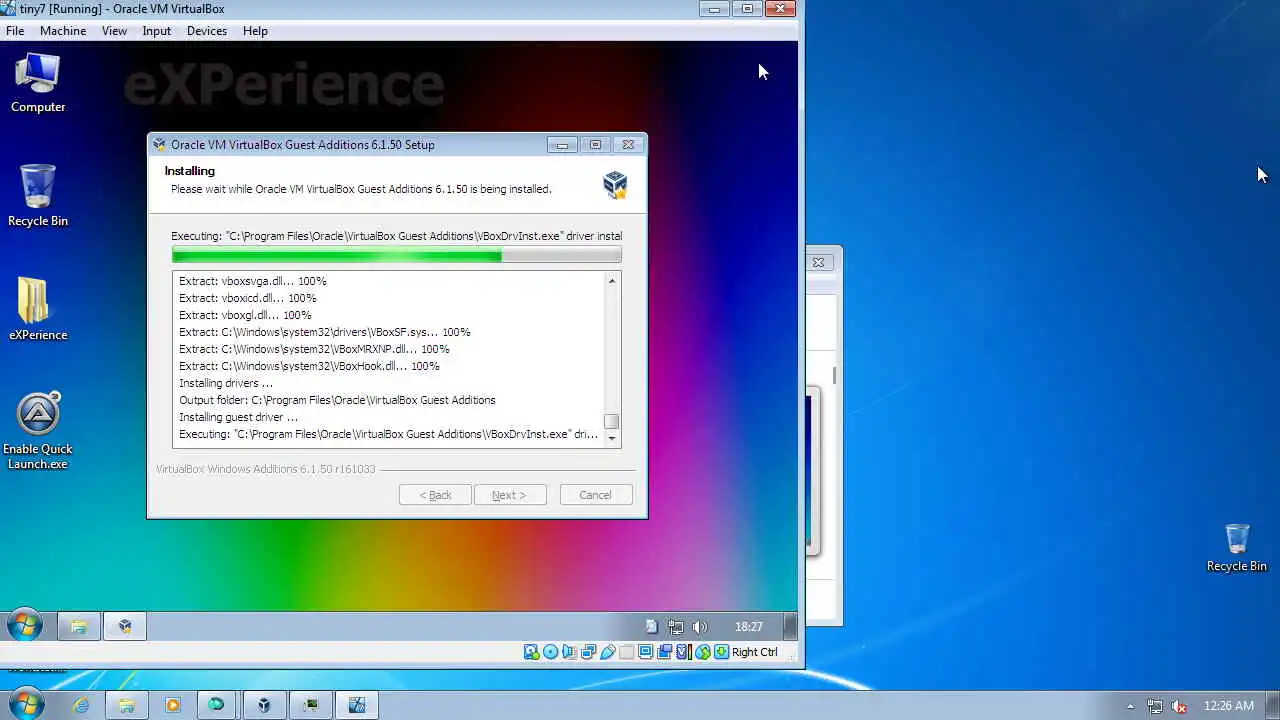Click the shared folders status icon

[627, 652]
